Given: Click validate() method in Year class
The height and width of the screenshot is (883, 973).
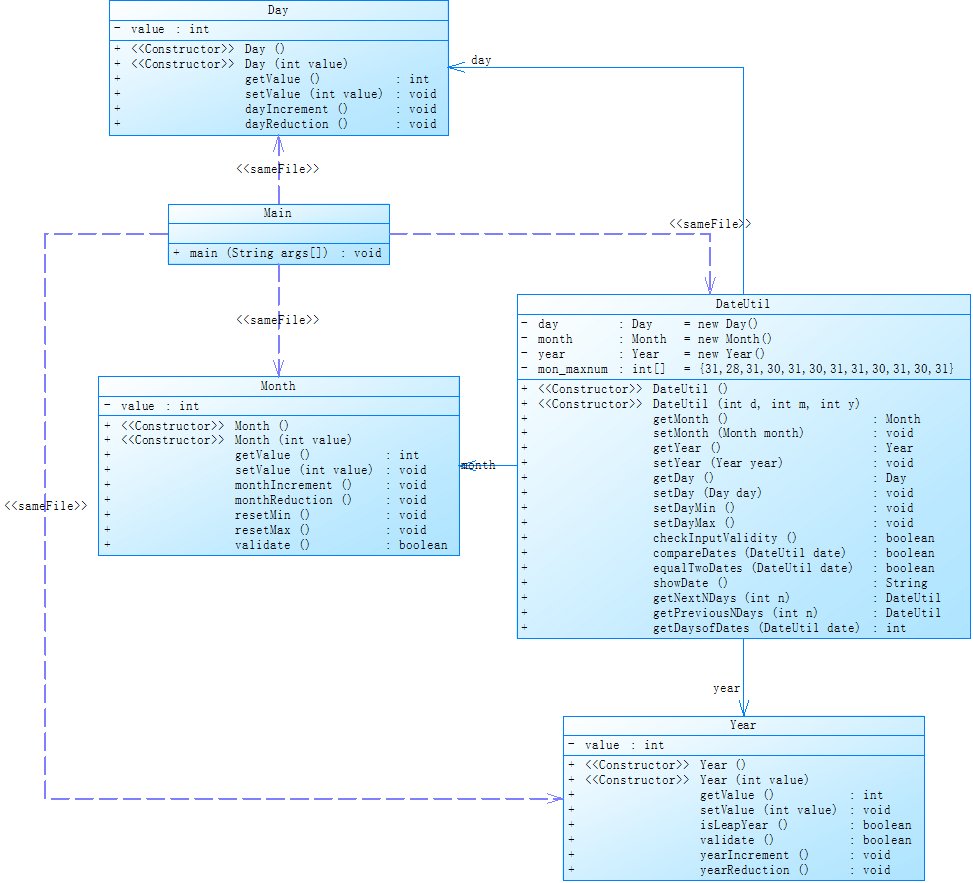Looking at the screenshot, I should 740,840.
